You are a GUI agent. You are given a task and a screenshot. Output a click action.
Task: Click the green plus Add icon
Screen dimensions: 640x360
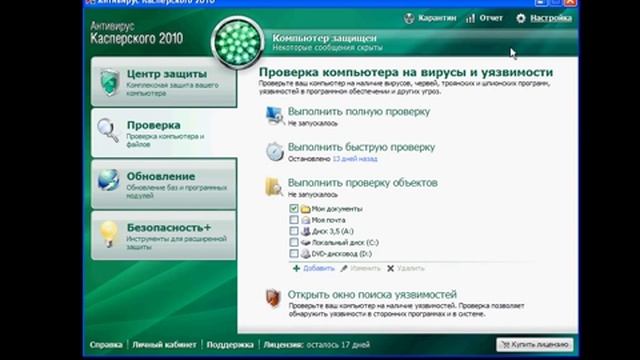coord(296,268)
